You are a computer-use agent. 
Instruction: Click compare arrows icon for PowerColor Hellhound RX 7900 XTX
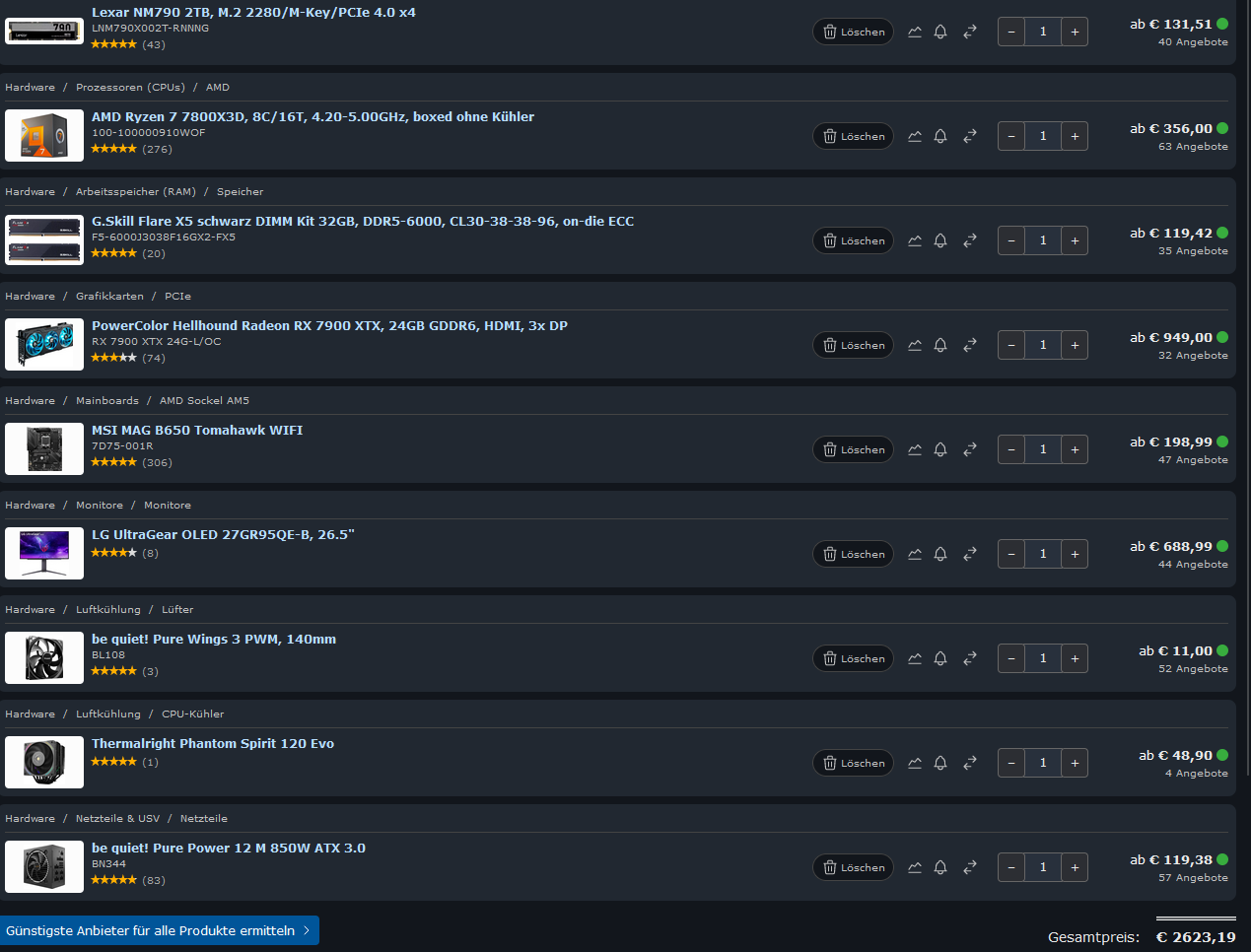point(970,345)
